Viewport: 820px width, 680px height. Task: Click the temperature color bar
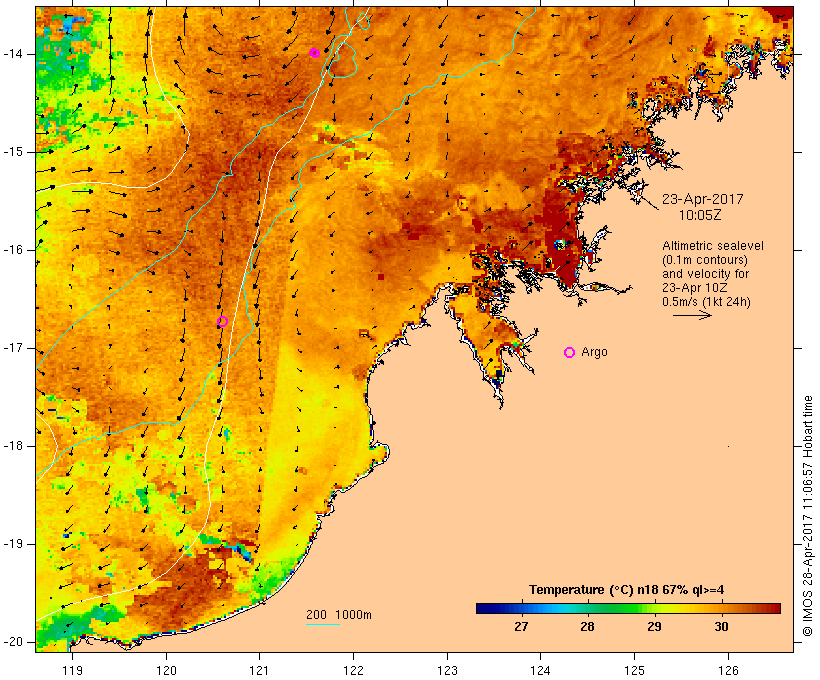point(628,608)
